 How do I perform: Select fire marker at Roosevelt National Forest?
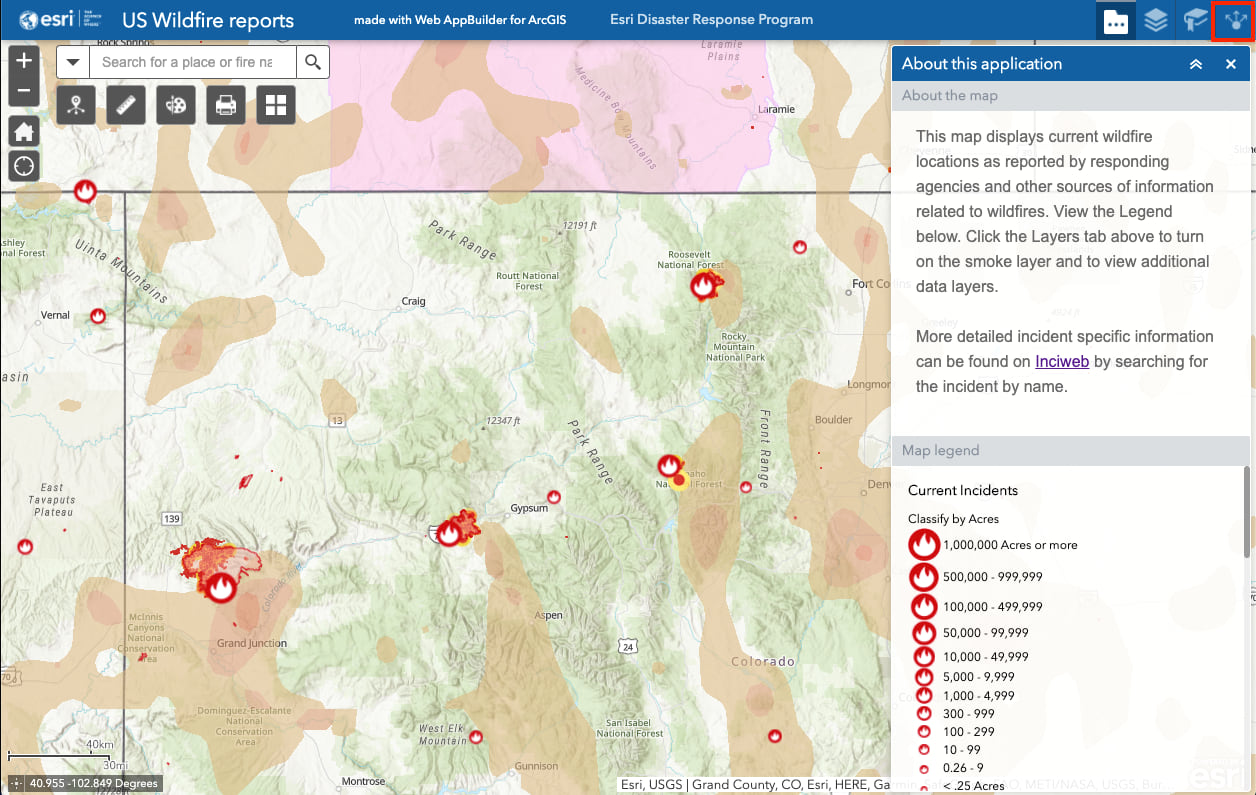tap(704, 286)
